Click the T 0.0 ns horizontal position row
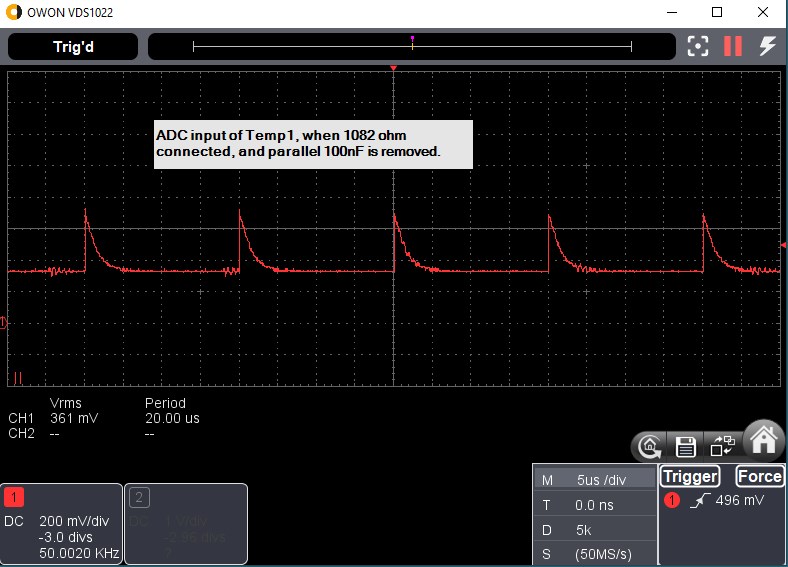788x567 pixels. coord(594,505)
